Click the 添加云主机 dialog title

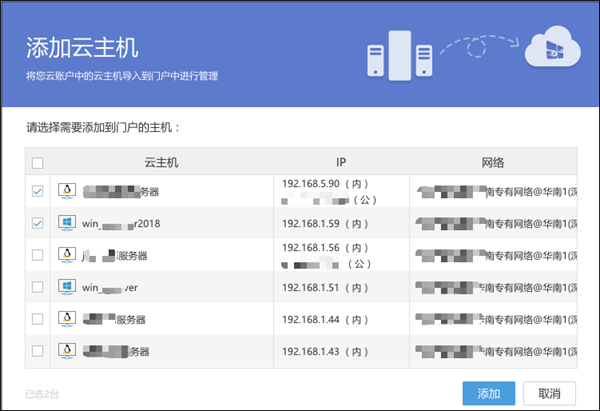(x=82, y=48)
